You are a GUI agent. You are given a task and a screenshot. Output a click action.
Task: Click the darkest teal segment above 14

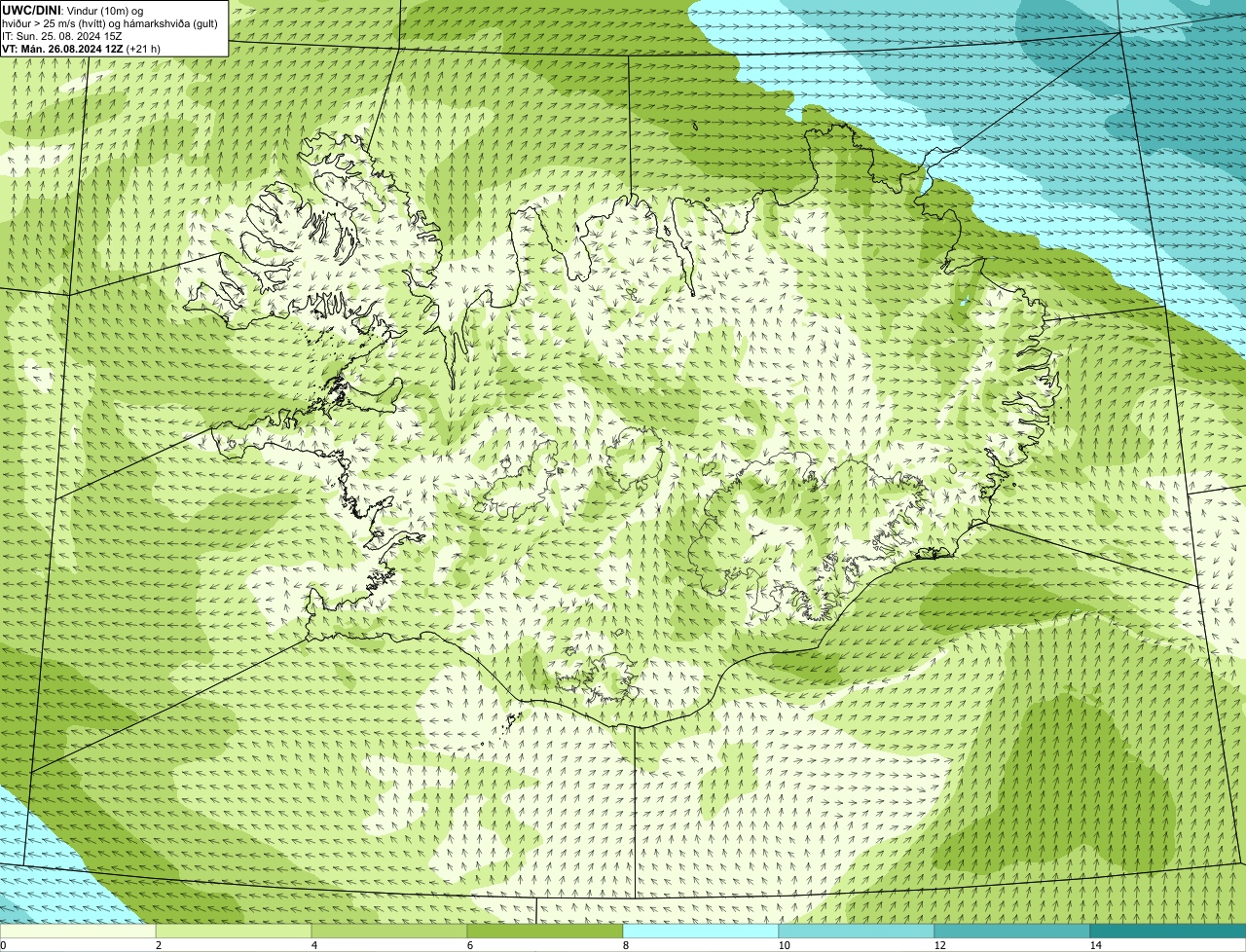tap(1168, 931)
